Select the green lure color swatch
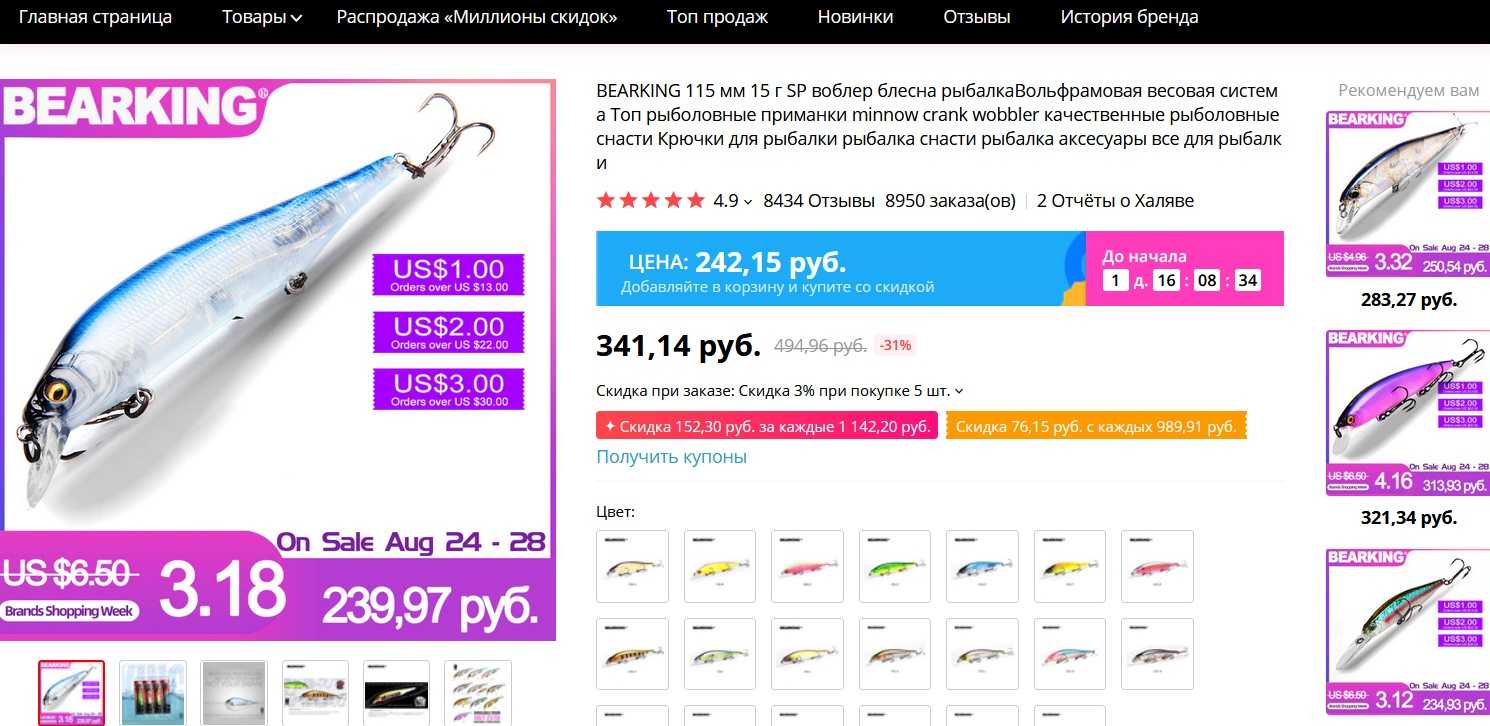This screenshot has height=726, width=1490. (895, 566)
